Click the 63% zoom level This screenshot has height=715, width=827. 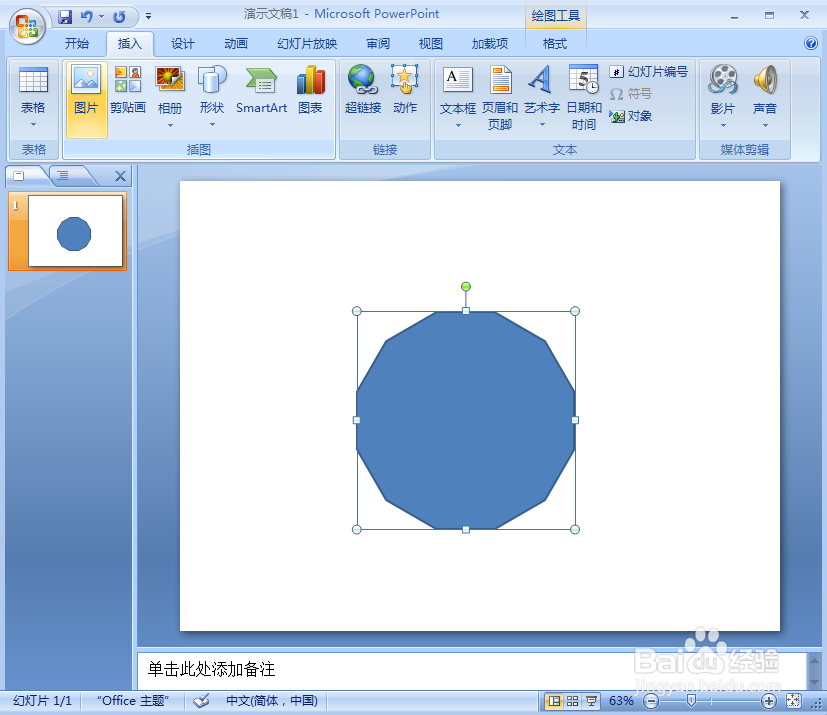coord(621,701)
